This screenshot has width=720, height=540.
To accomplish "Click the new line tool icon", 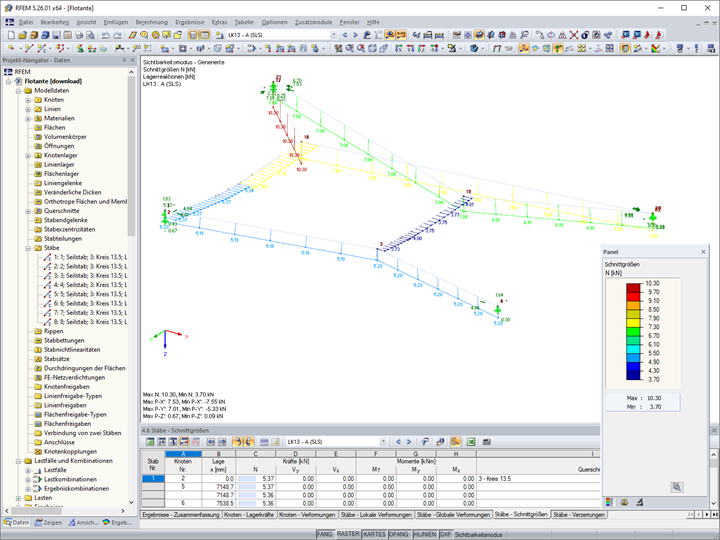I will pyautogui.click(x=28, y=48).
